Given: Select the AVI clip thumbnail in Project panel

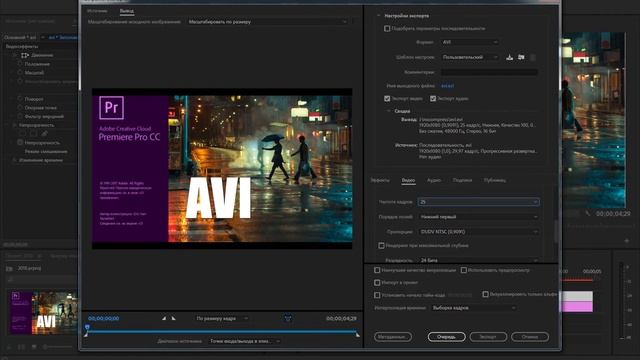Looking at the screenshot, I should [43, 312].
